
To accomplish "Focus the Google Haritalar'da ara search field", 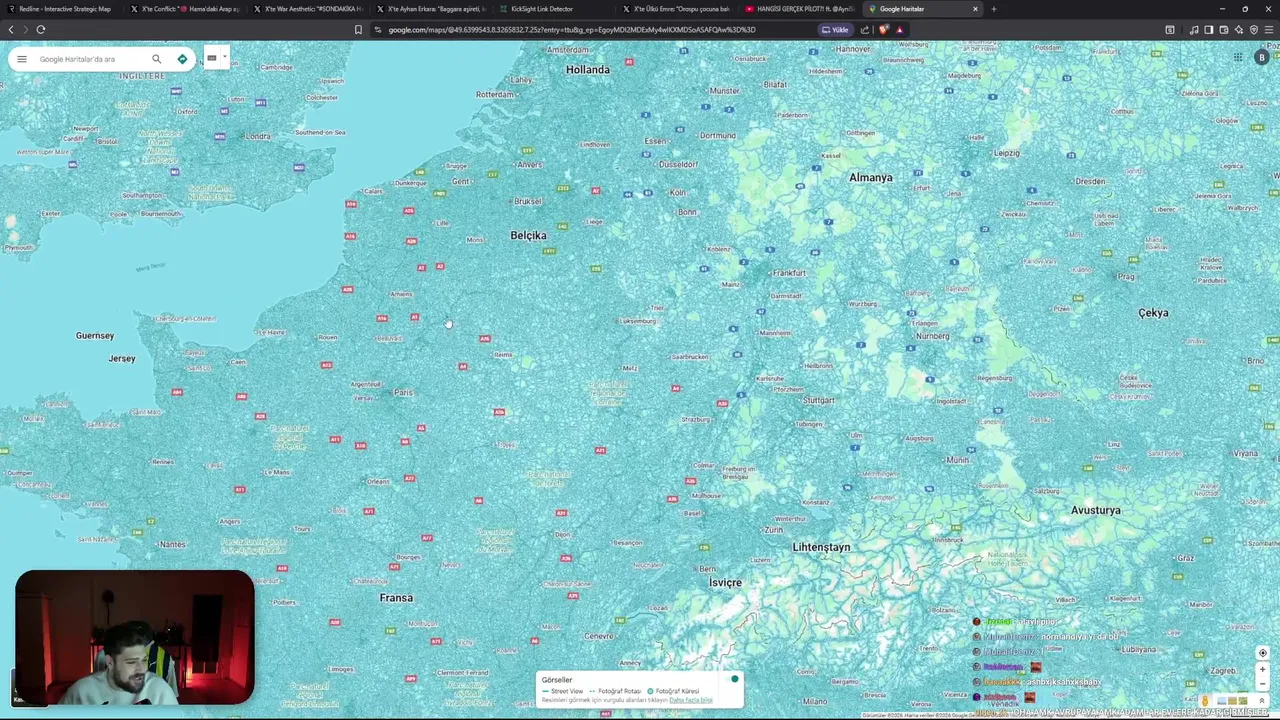I will pos(90,59).
